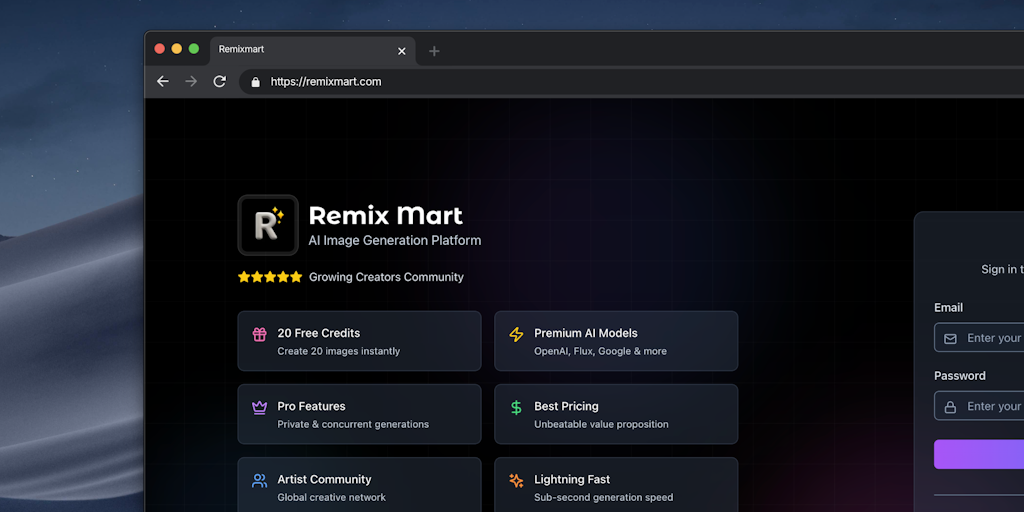Image resolution: width=1024 pixels, height=512 pixels.
Task: Click the Password field label
Action: pyautogui.click(x=959, y=376)
